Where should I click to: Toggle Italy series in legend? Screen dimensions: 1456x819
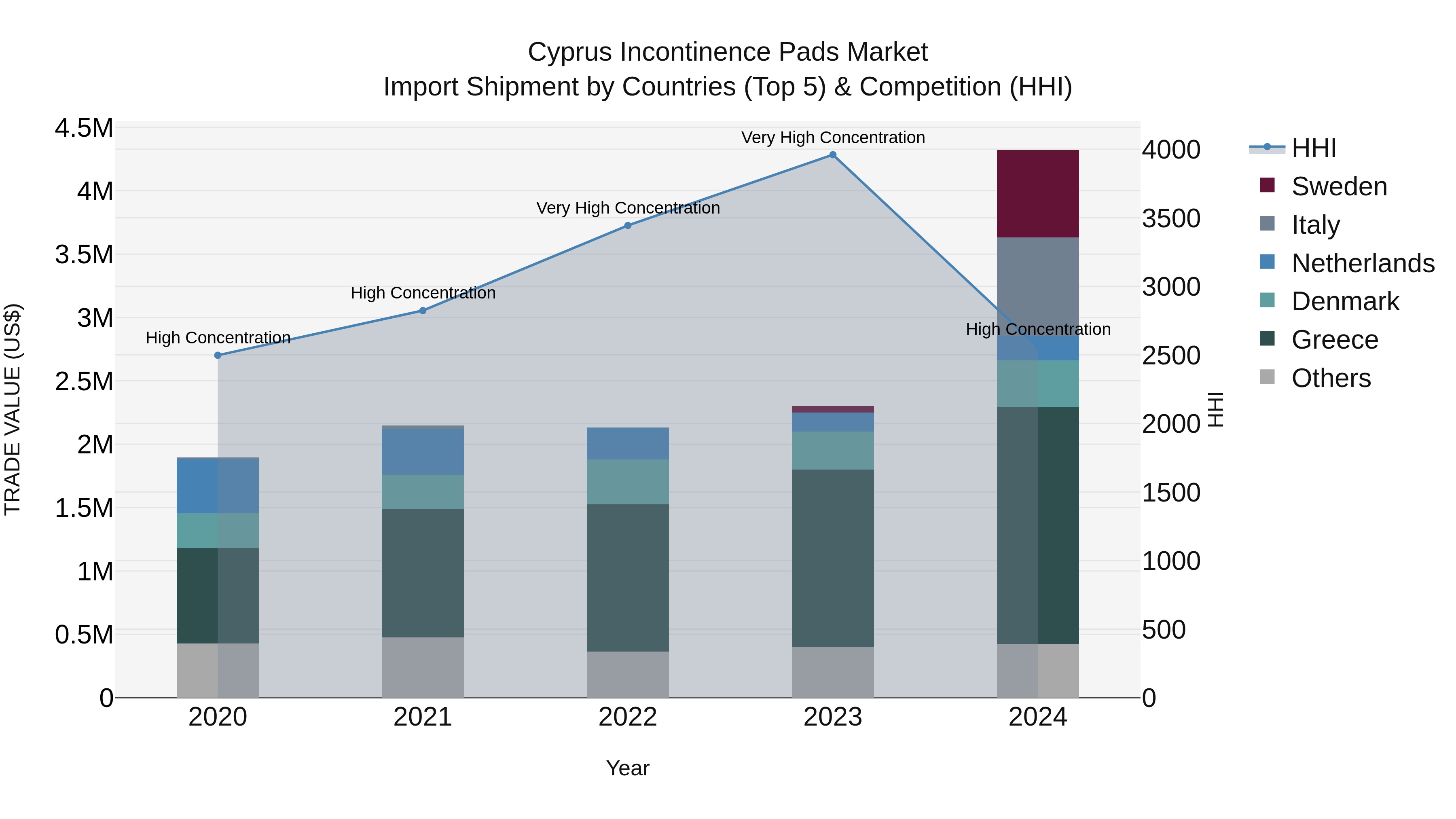[1300, 224]
